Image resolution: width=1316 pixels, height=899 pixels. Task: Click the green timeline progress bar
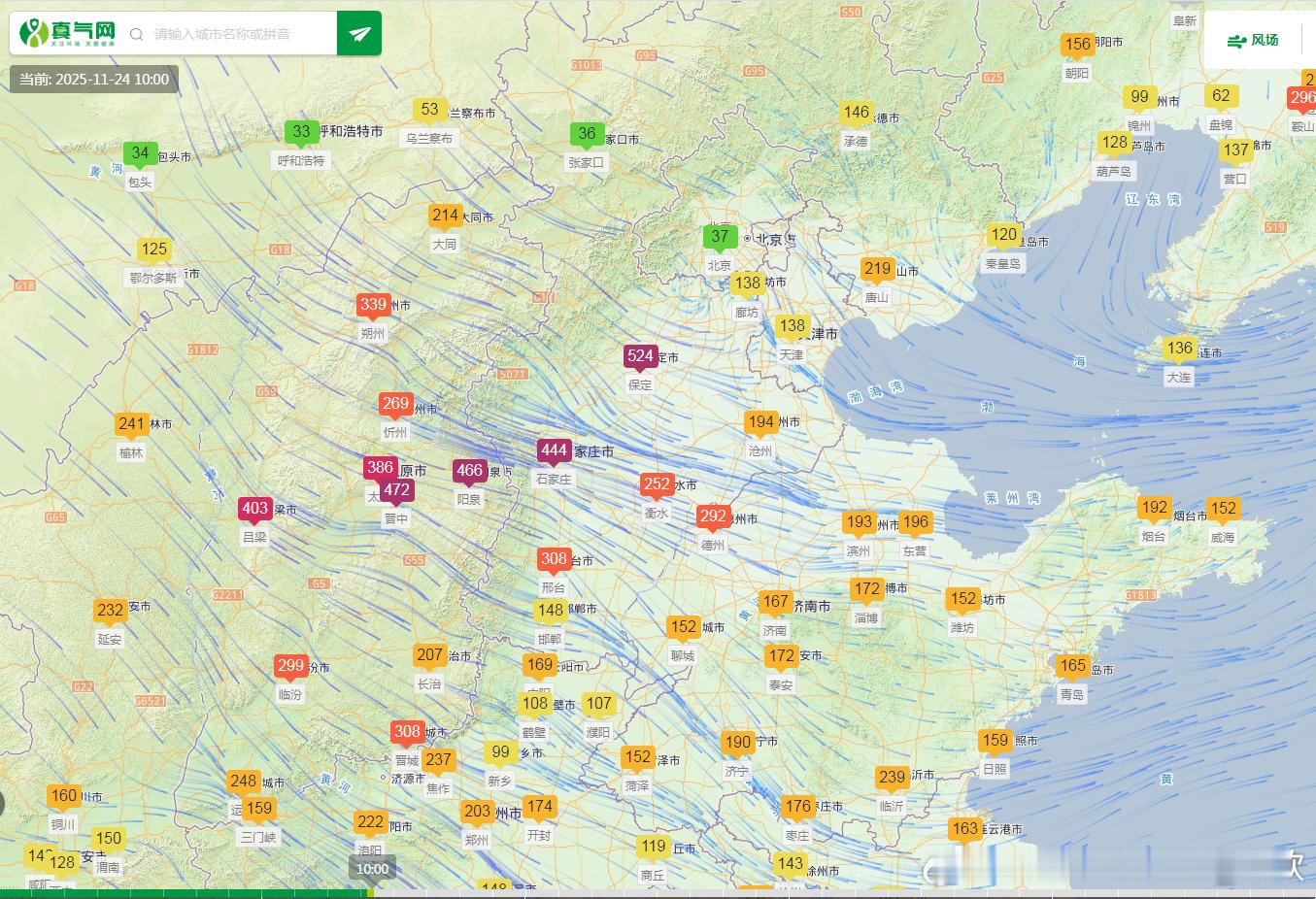point(186,893)
